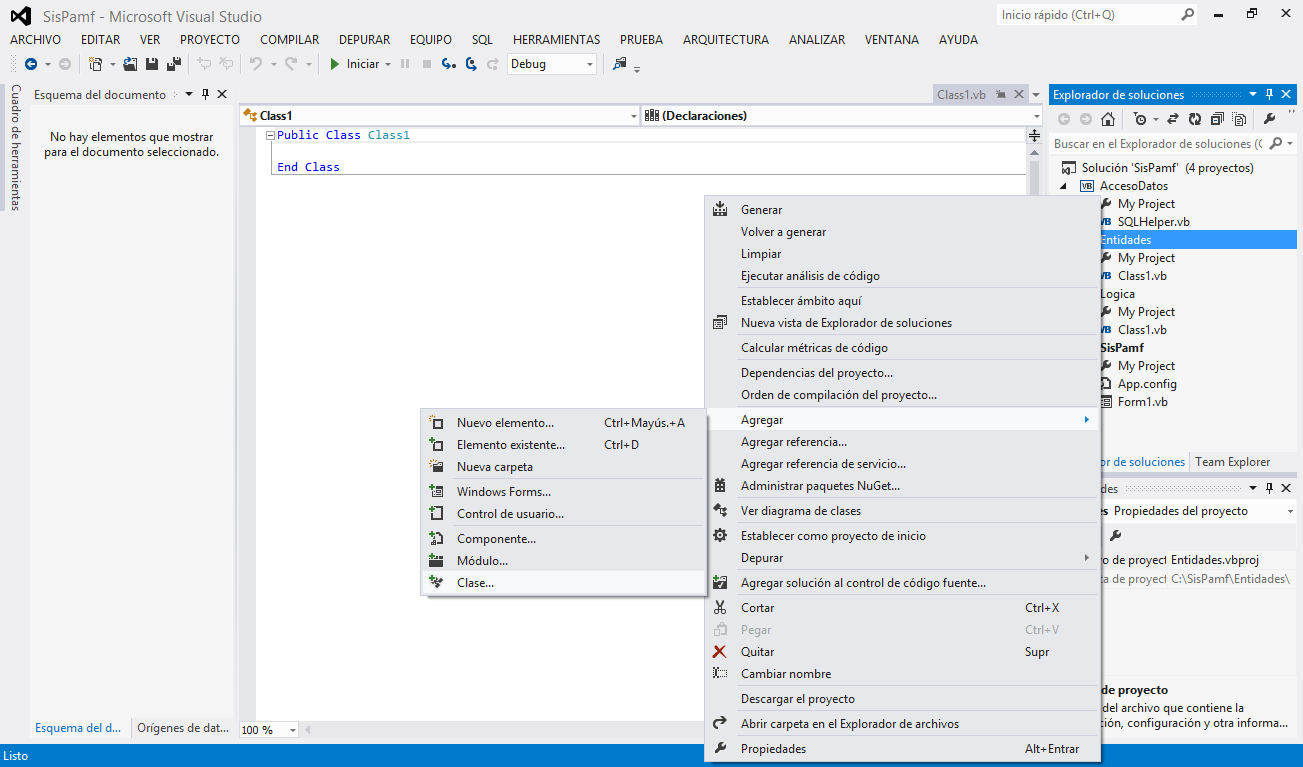Click the New Project toolbar icon
The width and height of the screenshot is (1303, 767).
click(96, 64)
